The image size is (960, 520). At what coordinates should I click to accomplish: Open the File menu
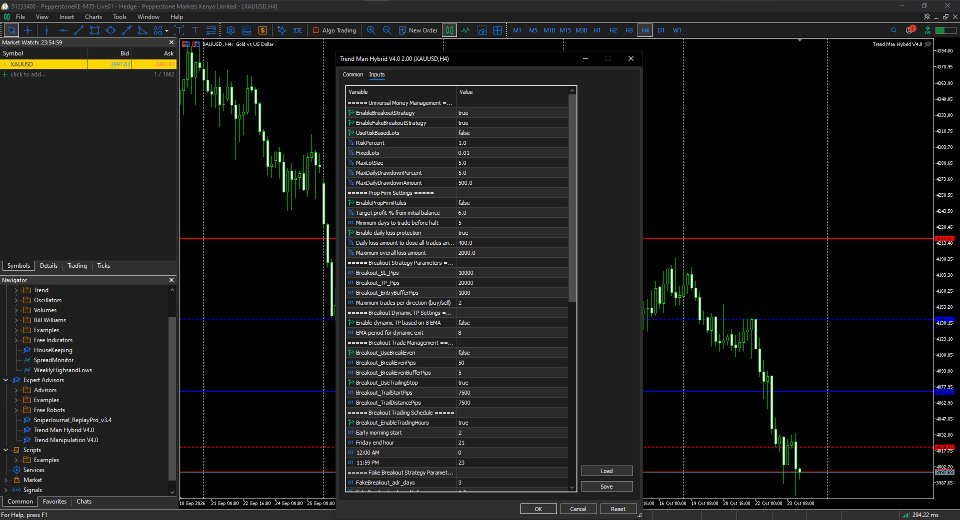click(20, 17)
